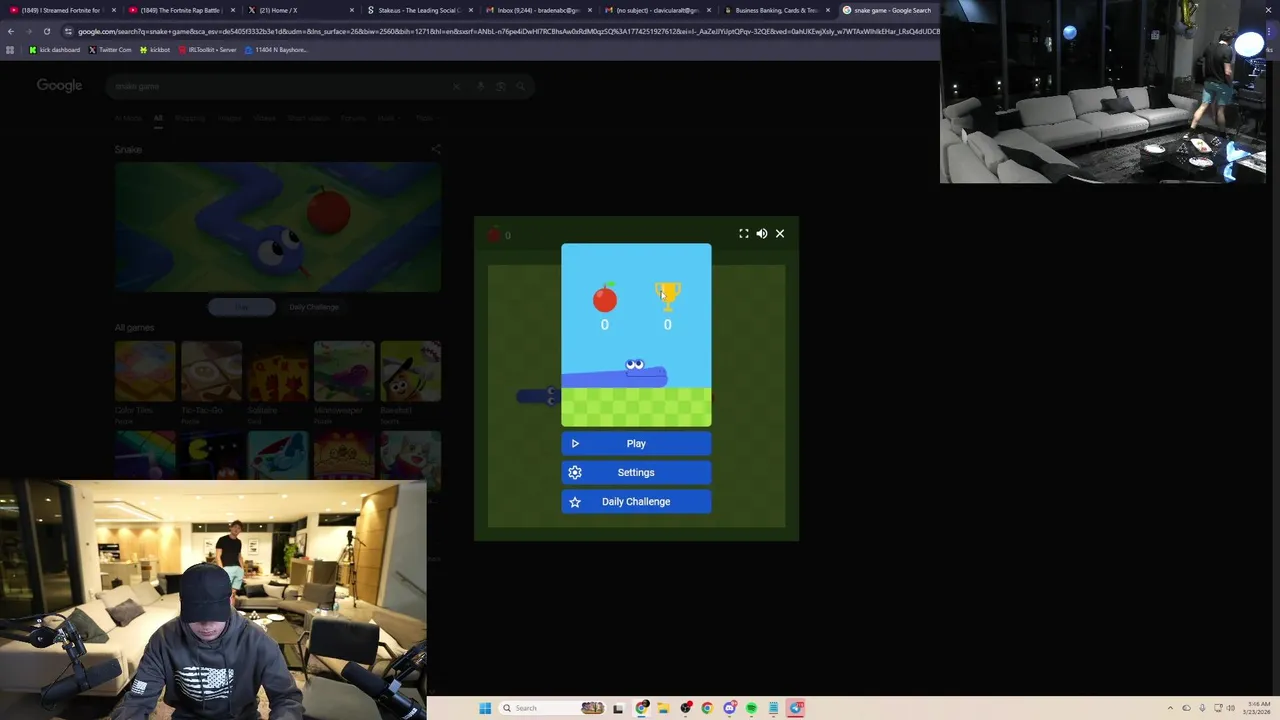The image size is (1280, 720).
Task: Click the Snake game preview thumbnail
Action: click(x=278, y=227)
